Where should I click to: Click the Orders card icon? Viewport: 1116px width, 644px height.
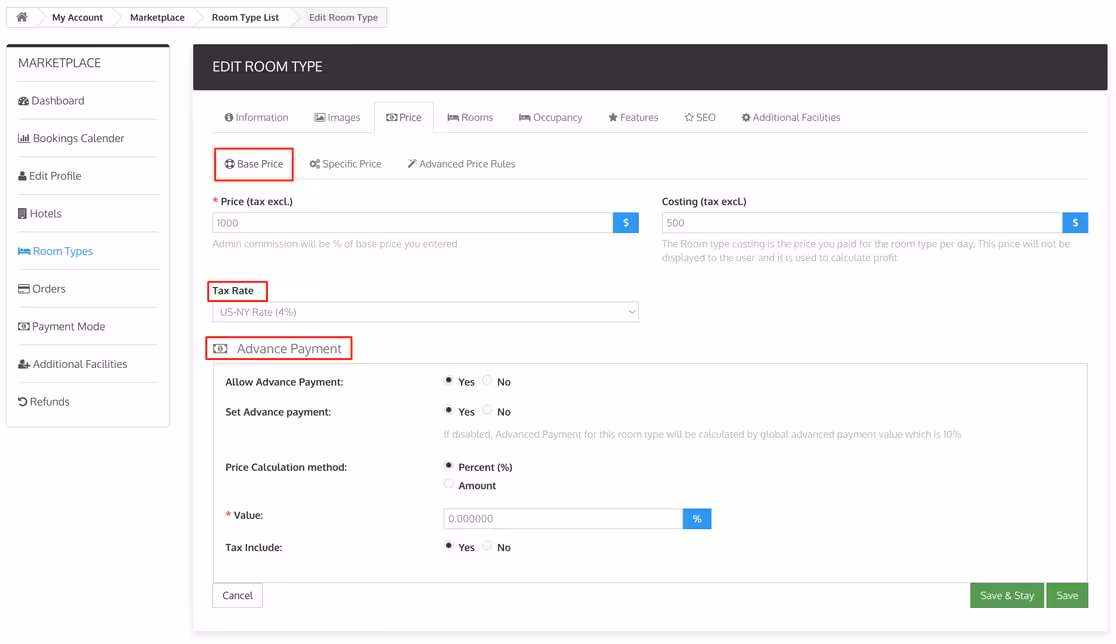pyautogui.click(x=23, y=289)
